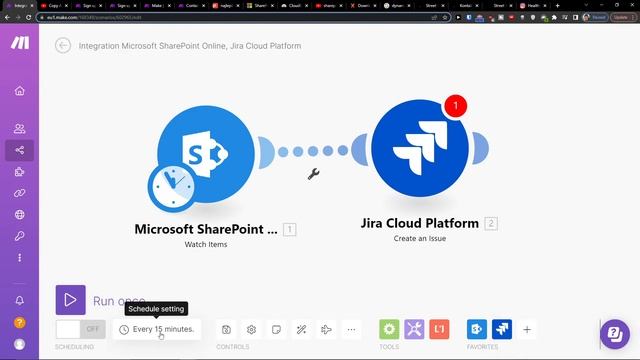
Task: Click the browser Back arrow
Action: tap(7, 17)
